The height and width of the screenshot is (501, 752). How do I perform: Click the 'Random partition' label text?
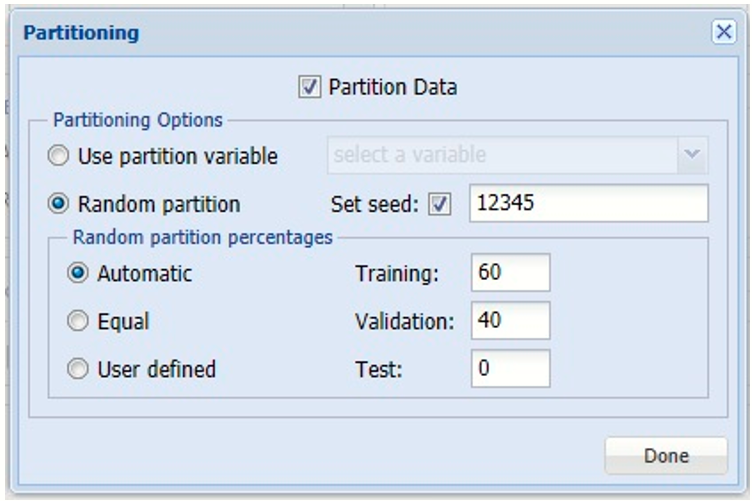point(158,204)
